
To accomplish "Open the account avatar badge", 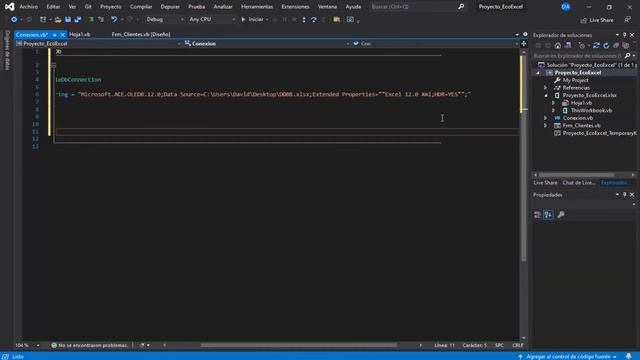I will [x=566, y=7].
